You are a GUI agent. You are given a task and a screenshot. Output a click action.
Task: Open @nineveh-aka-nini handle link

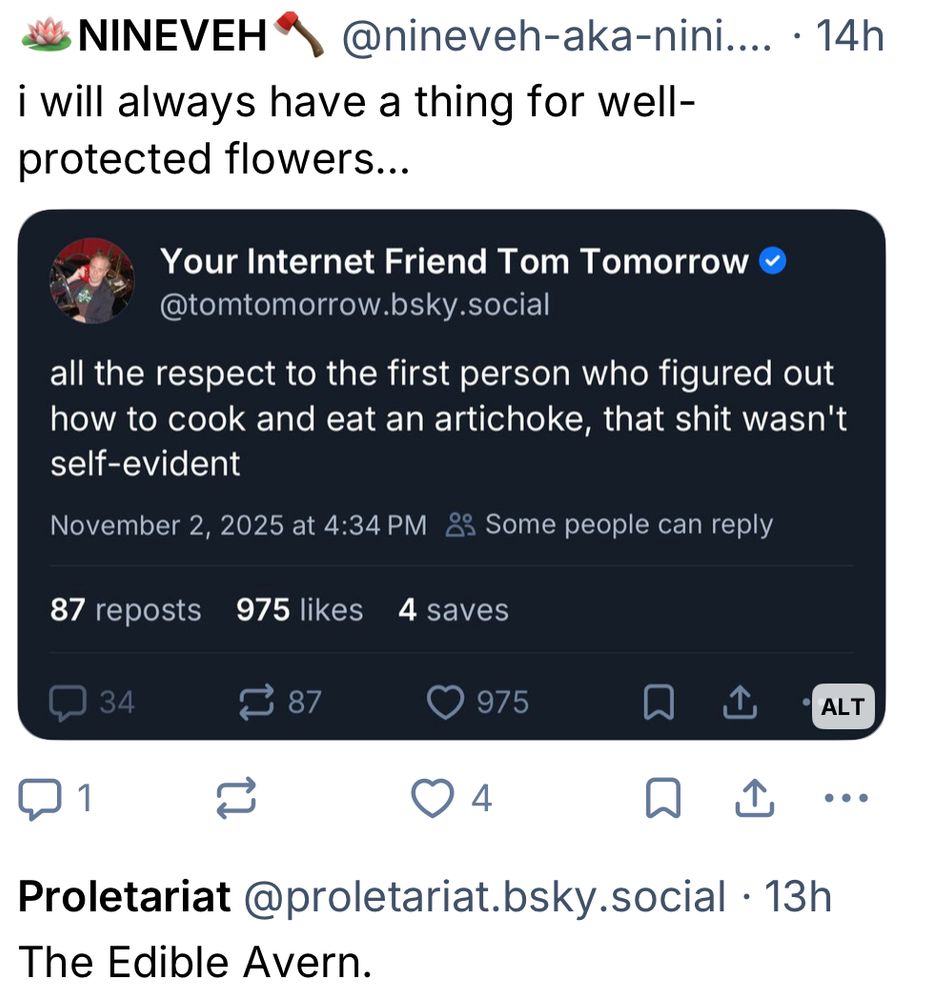coord(556,39)
